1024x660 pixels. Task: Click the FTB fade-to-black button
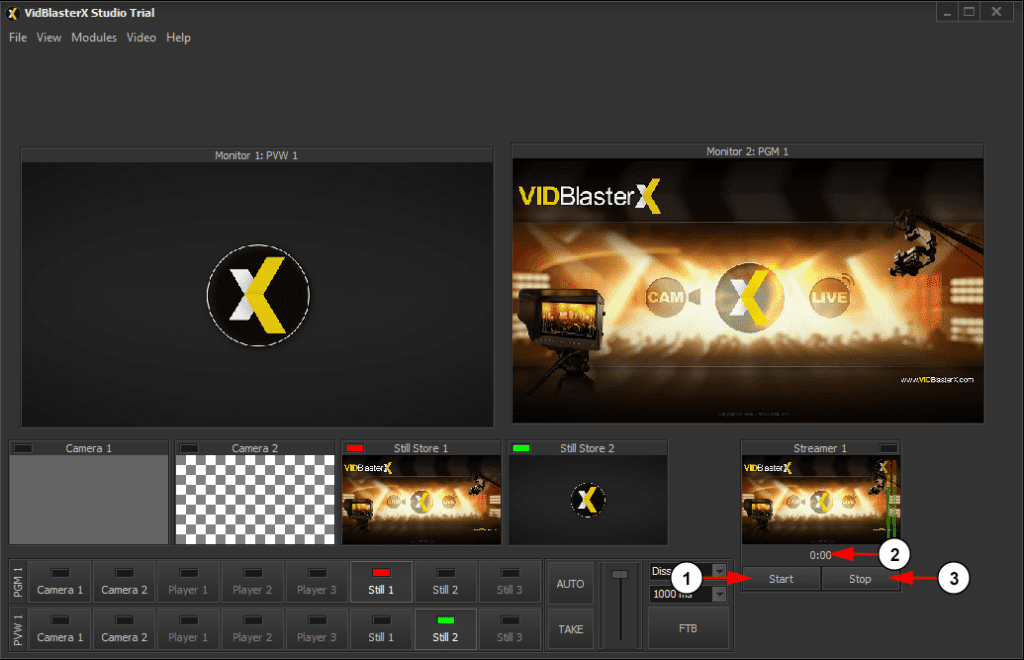point(688,628)
